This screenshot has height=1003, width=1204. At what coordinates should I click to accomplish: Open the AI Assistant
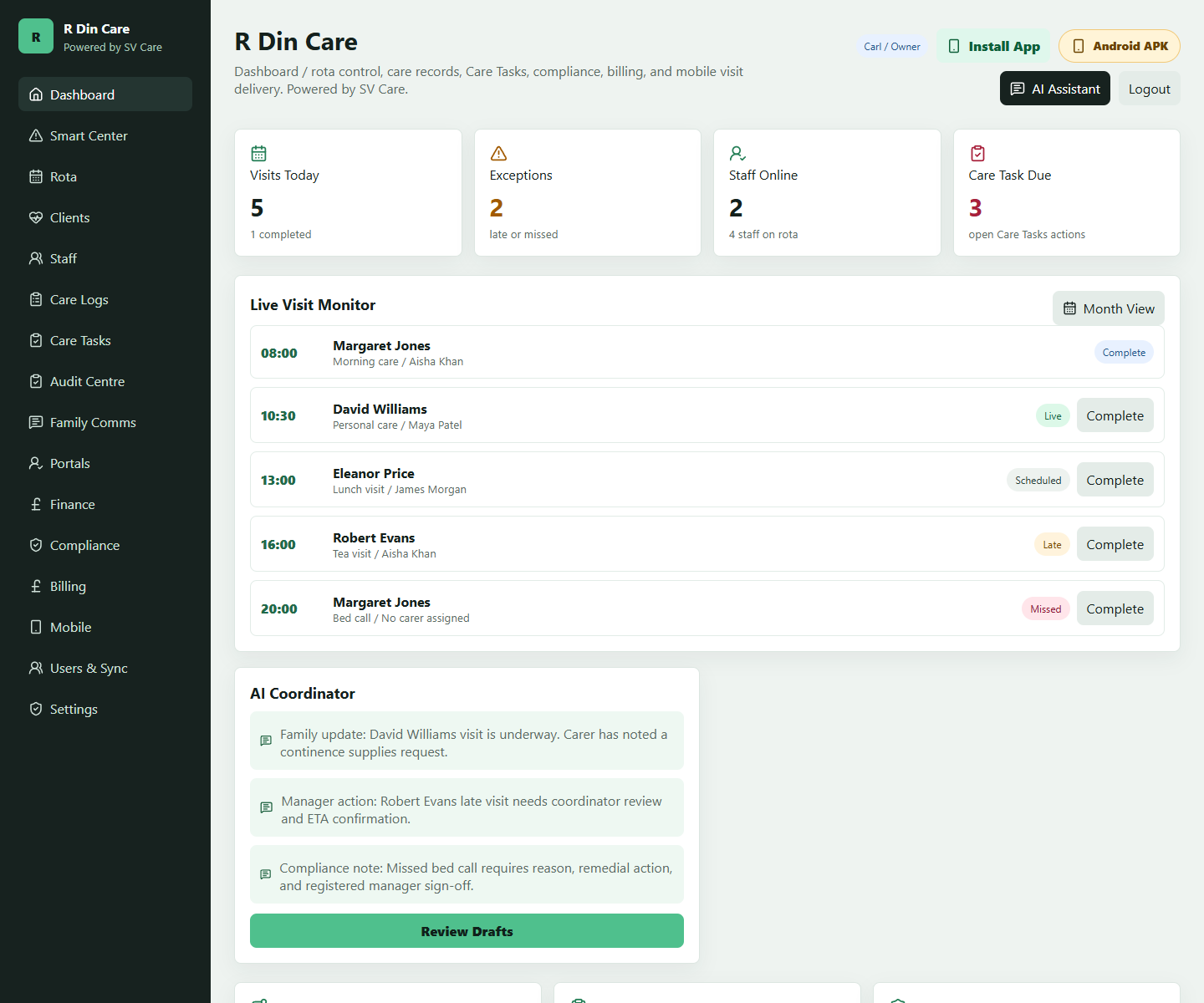pos(1055,89)
